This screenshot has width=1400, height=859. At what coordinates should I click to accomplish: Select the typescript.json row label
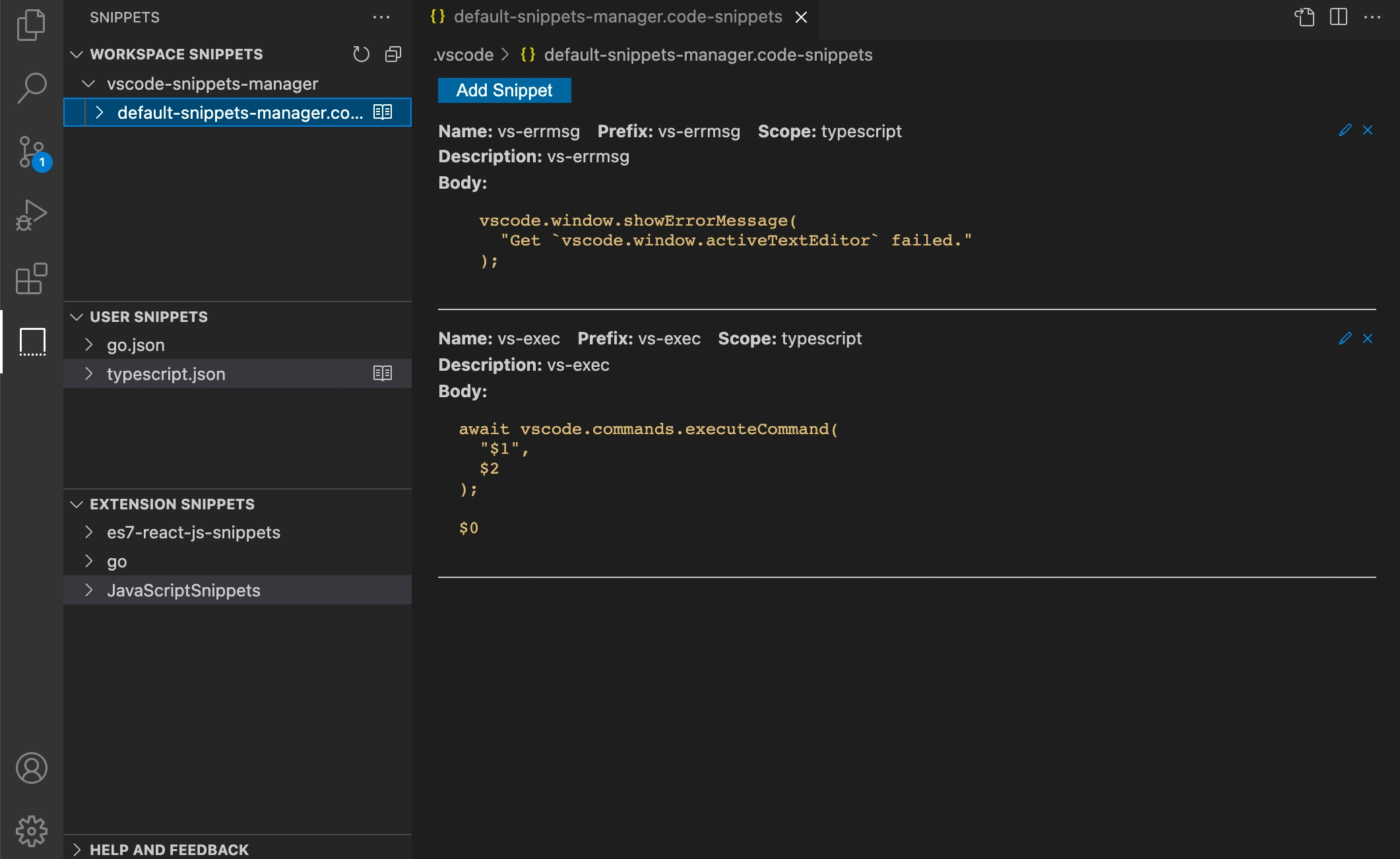[166, 374]
